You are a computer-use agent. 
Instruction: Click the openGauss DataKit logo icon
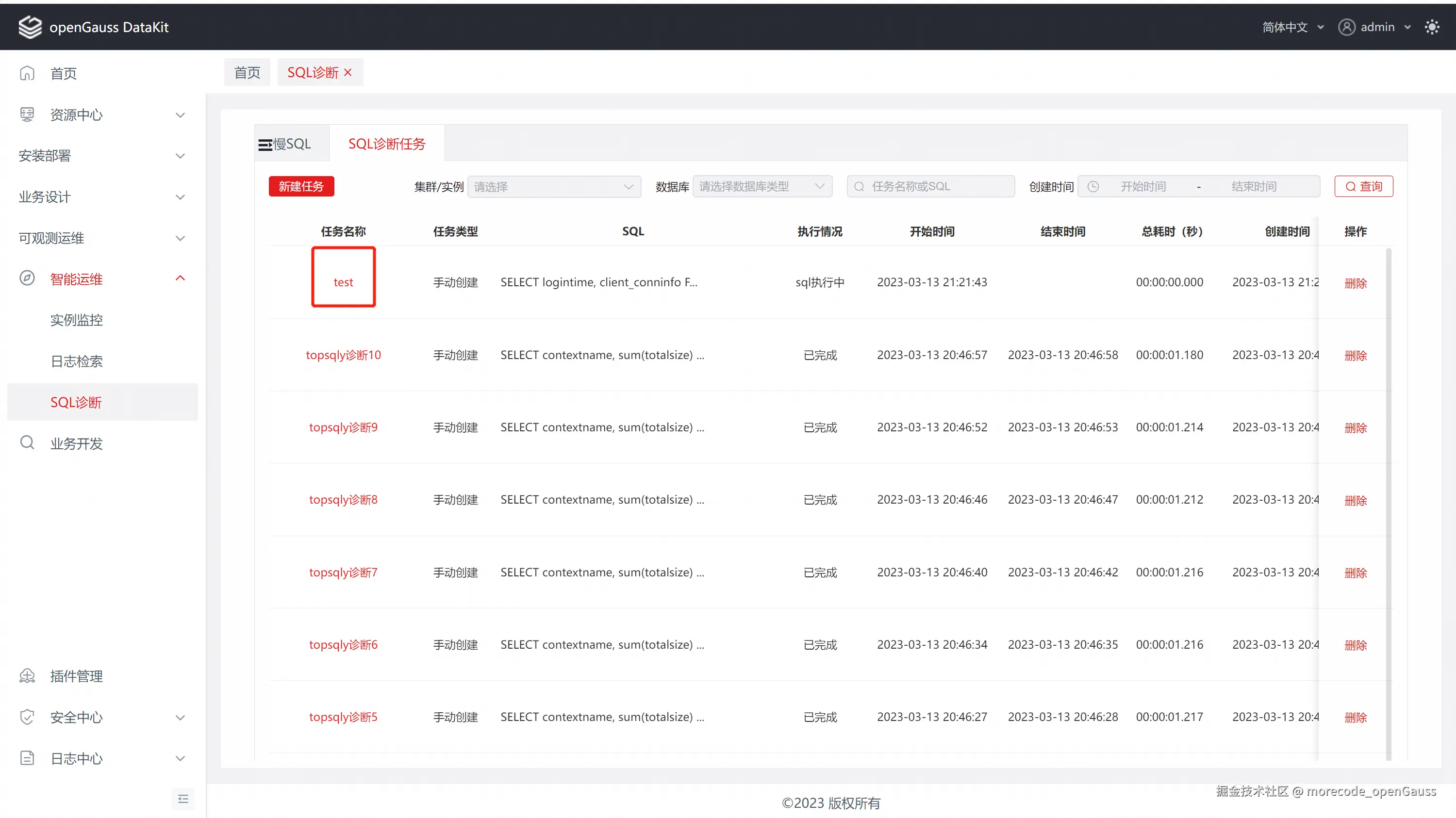point(30,27)
